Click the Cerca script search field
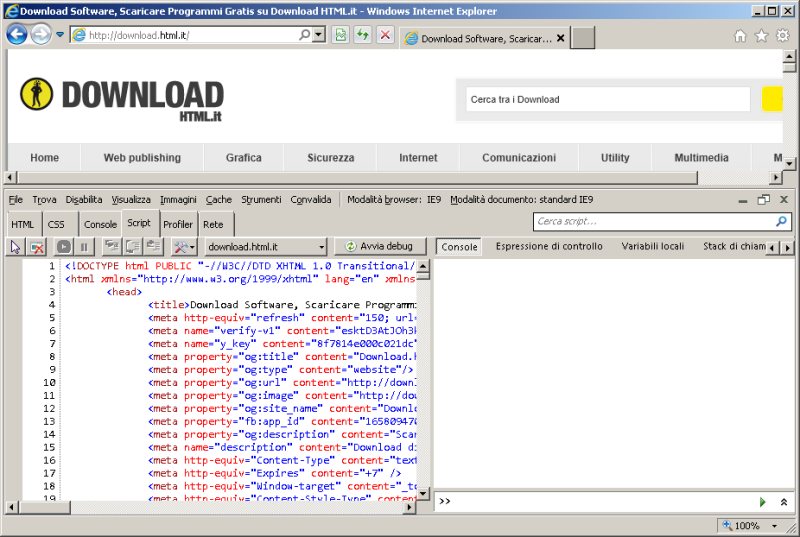This screenshot has height=537, width=800. pyautogui.click(x=654, y=221)
